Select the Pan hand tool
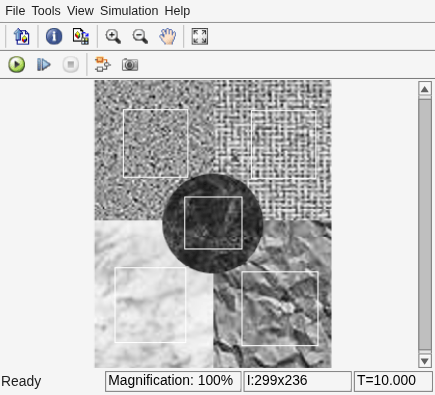 click(x=167, y=36)
